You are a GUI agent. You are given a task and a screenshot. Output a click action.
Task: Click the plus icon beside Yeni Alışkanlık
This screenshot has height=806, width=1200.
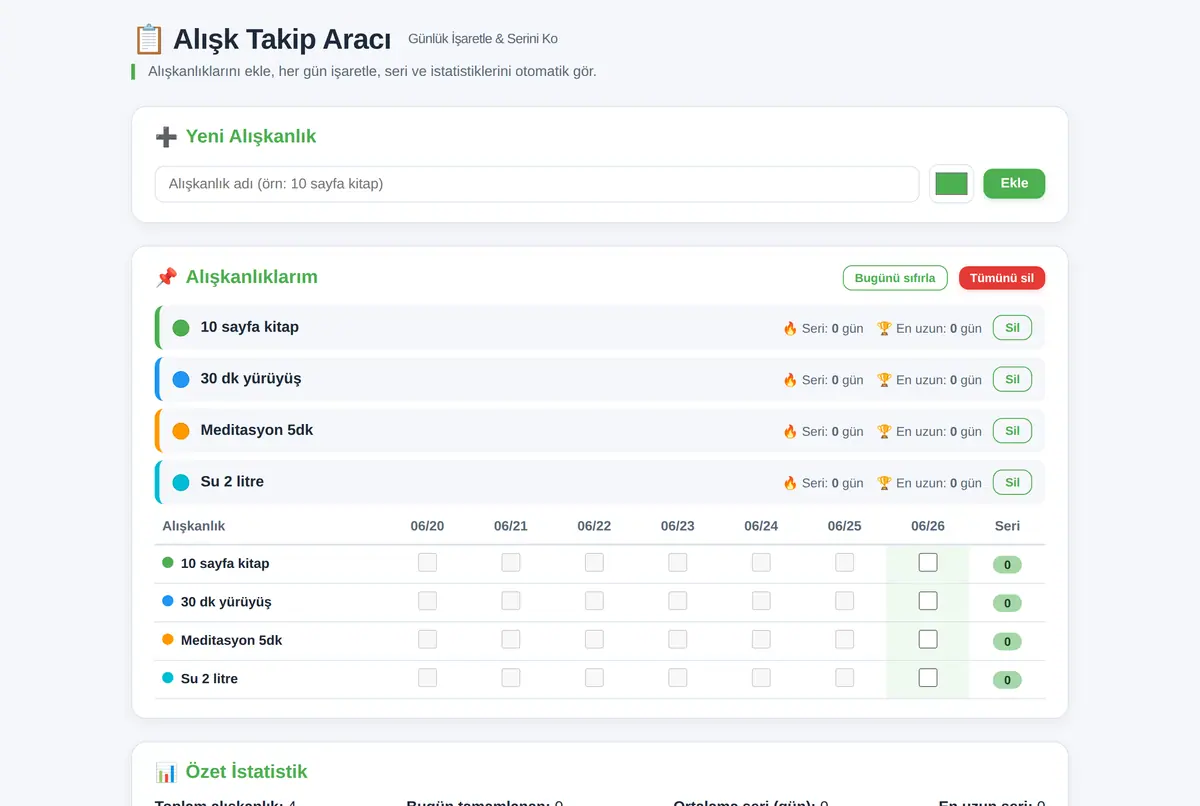(166, 137)
